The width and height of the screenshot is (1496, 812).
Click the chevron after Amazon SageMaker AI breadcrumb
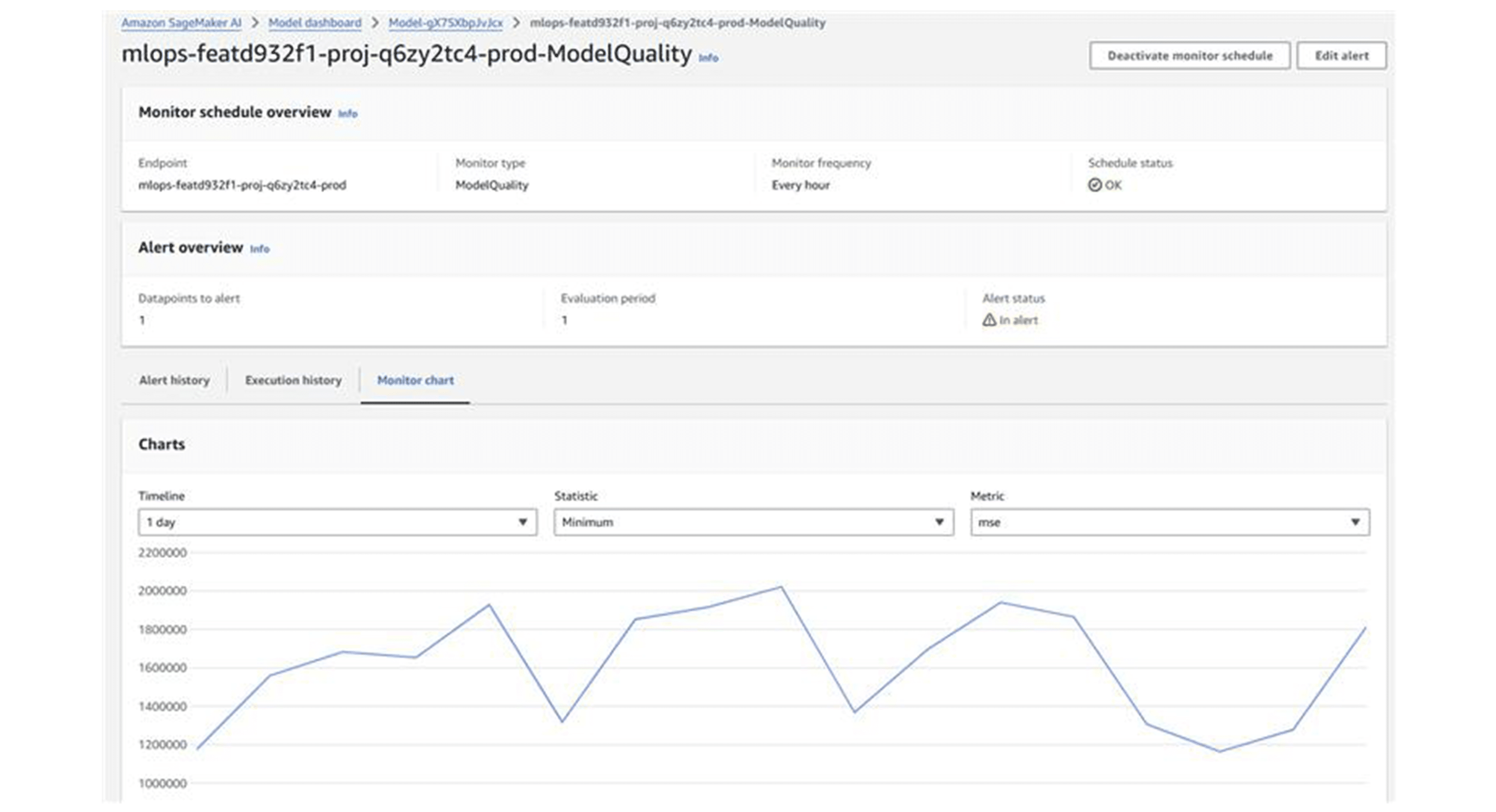point(255,23)
